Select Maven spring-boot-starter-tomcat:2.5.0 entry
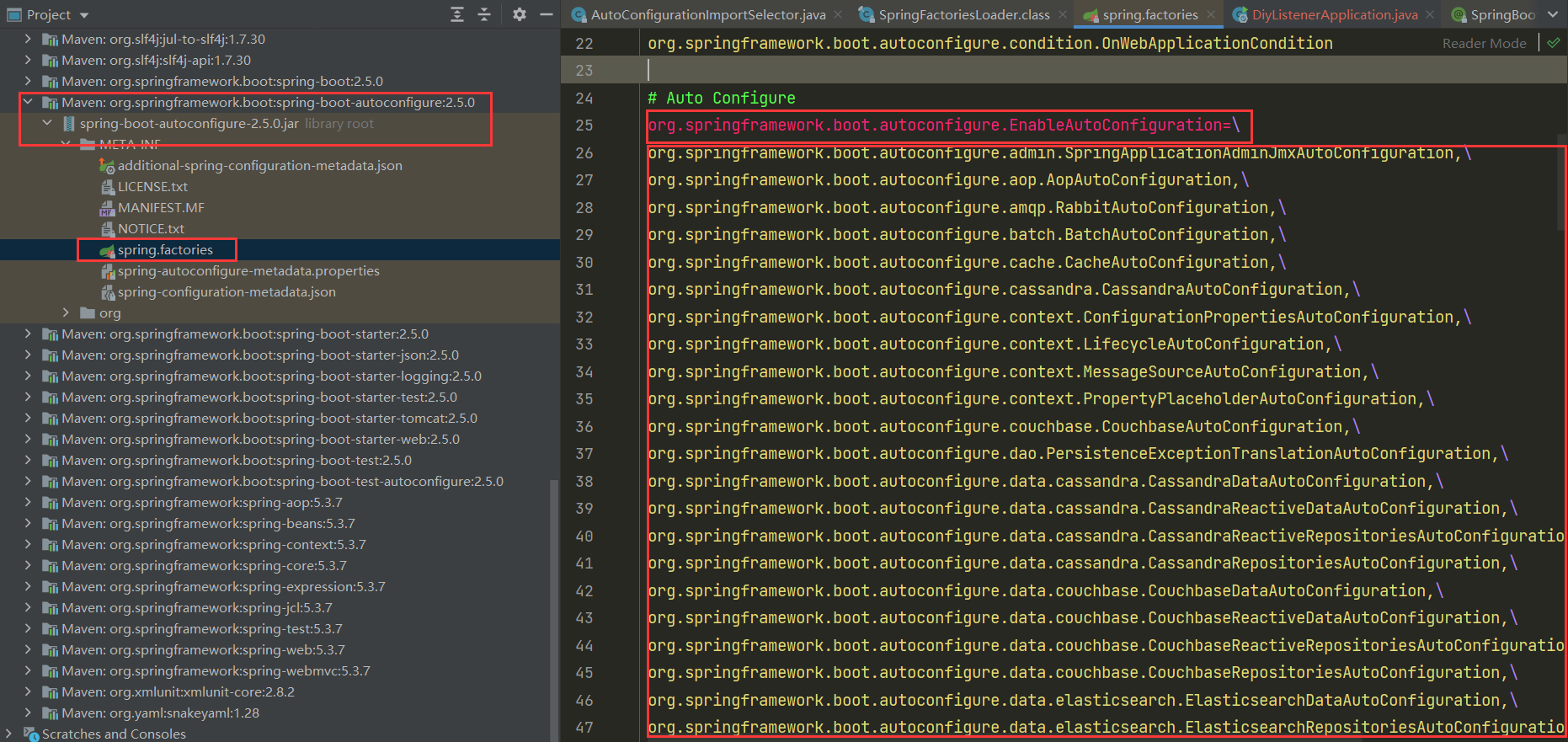The image size is (1568, 742). [269, 418]
